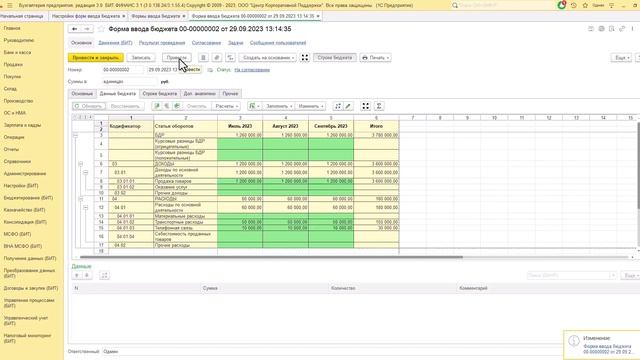This screenshot has width=640, height=360.
Task: Click the calendar icon next to date field
Action: (210, 70)
